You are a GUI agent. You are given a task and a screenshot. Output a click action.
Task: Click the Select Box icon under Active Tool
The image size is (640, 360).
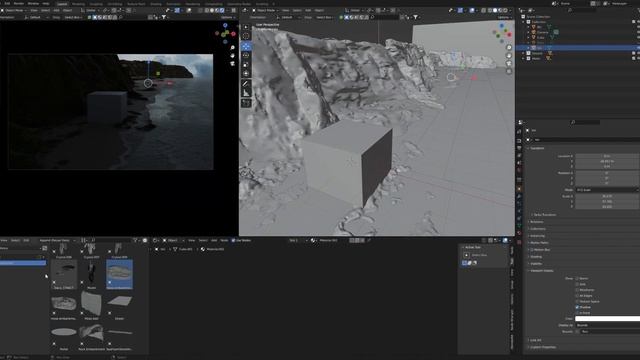[x=467, y=255]
